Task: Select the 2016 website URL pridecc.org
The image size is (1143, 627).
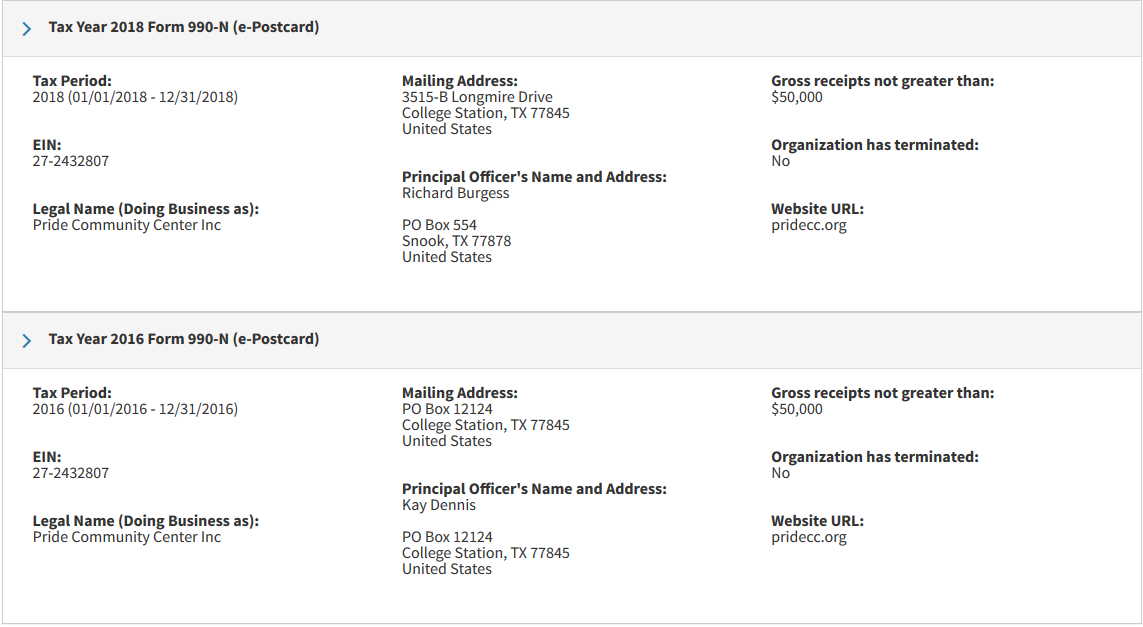Action: (809, 537)
